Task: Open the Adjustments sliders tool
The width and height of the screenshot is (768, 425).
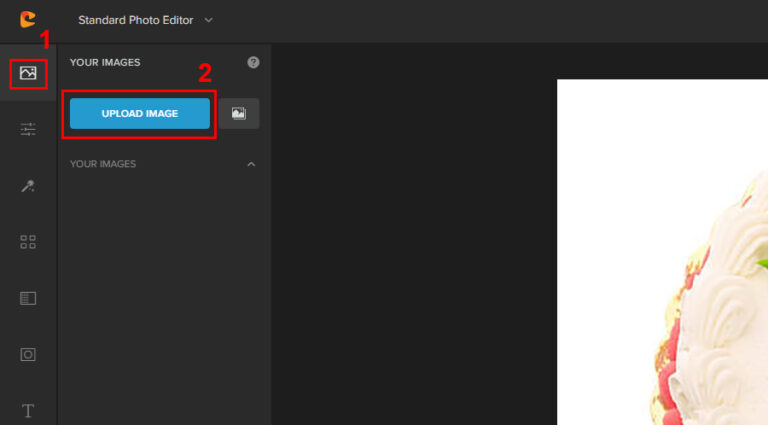Action: click(28, 129)
